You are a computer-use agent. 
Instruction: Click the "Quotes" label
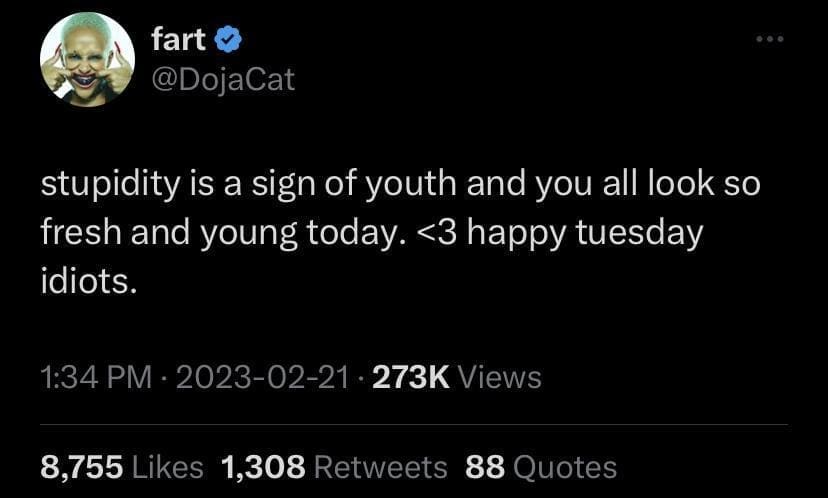[x=567, y=466]
